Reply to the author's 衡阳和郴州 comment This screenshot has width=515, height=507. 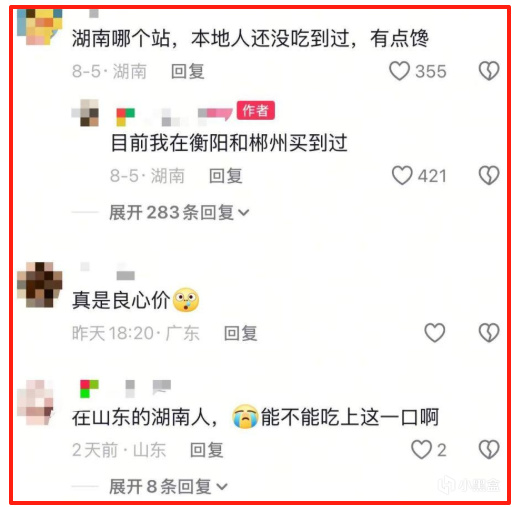tap(226, 176)
